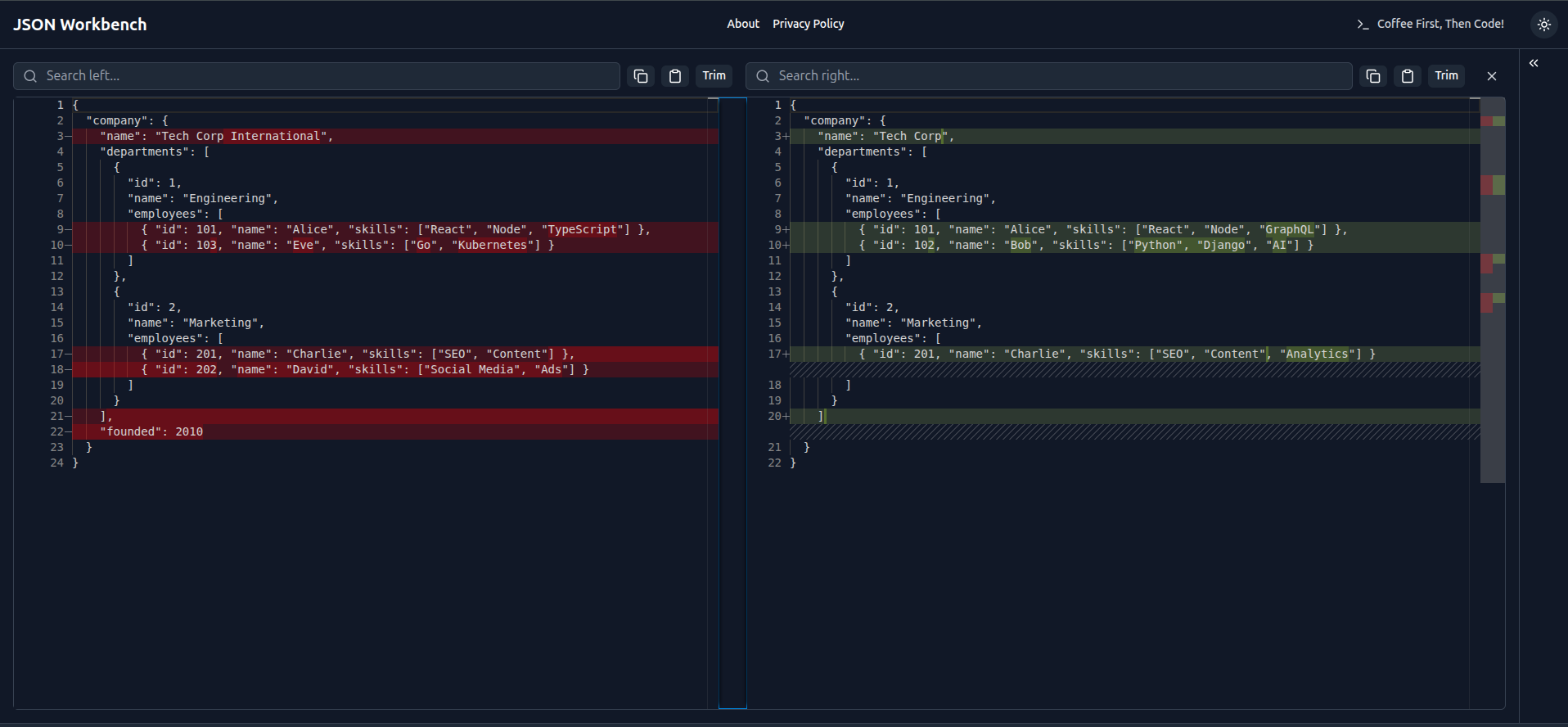Click "Analytics" on right line 17
The height and width of the screenshot is (727, 1568).
pyautogui.click(x=1317, y=354)
